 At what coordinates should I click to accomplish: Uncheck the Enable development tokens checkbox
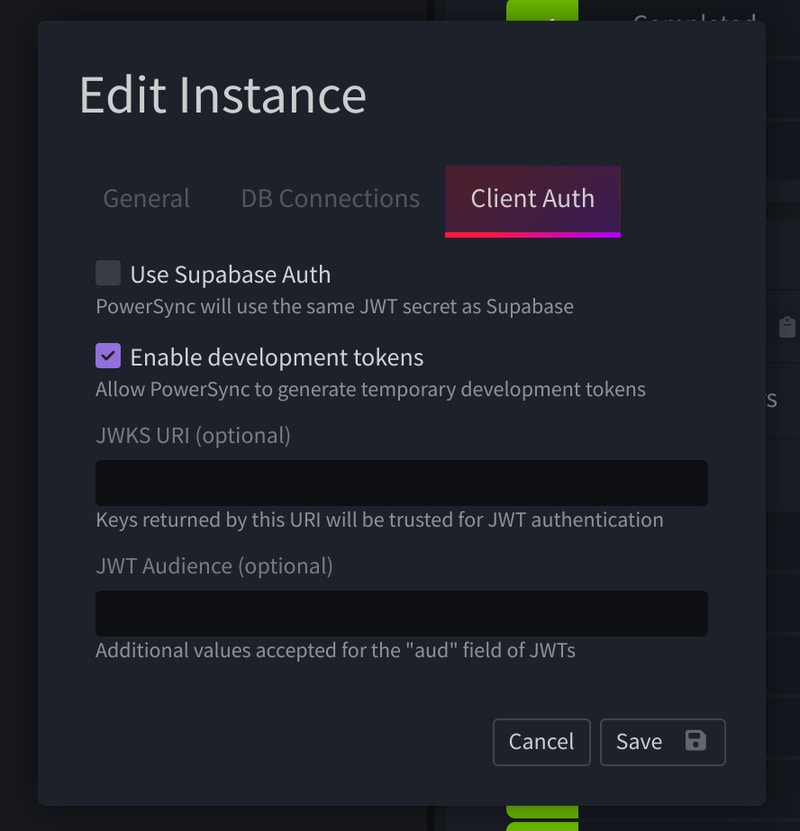click(108, 356)
